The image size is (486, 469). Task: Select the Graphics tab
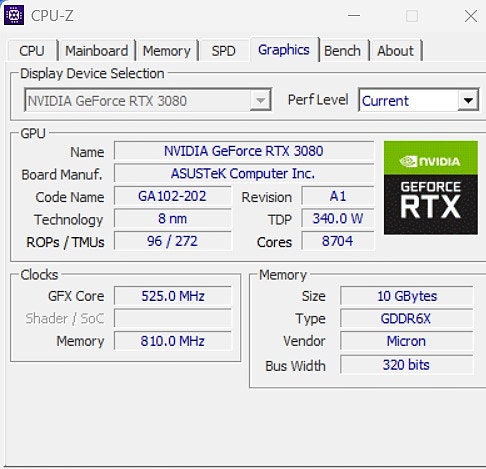tap(284, 50)
